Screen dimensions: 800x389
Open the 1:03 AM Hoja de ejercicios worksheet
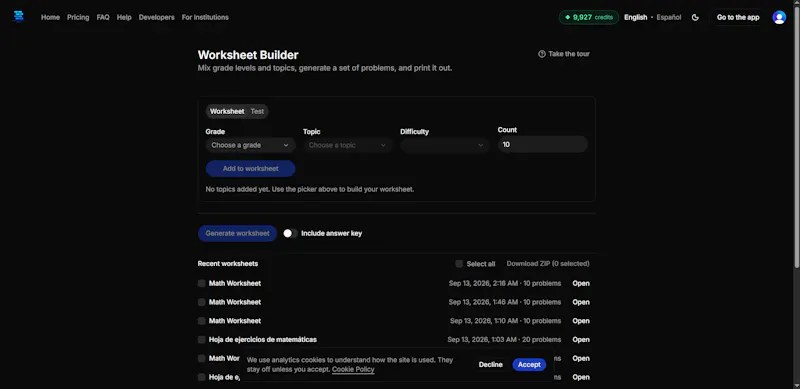581,339
